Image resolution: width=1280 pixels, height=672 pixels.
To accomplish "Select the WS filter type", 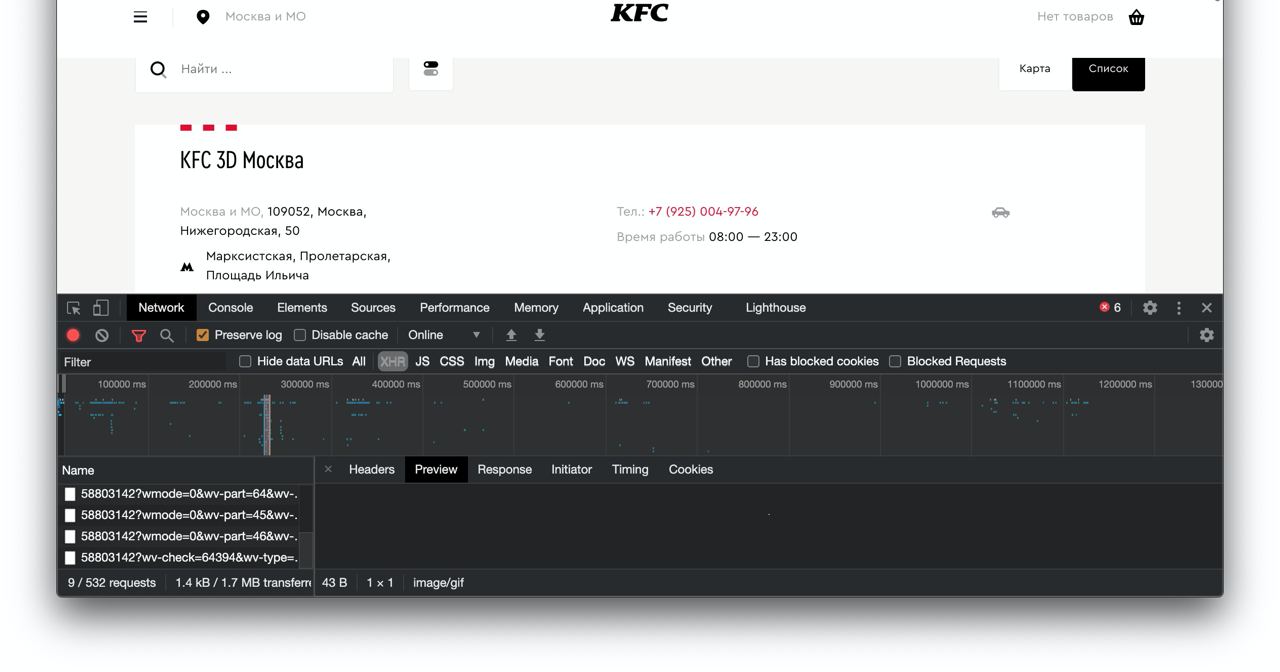I will point(625,361).
